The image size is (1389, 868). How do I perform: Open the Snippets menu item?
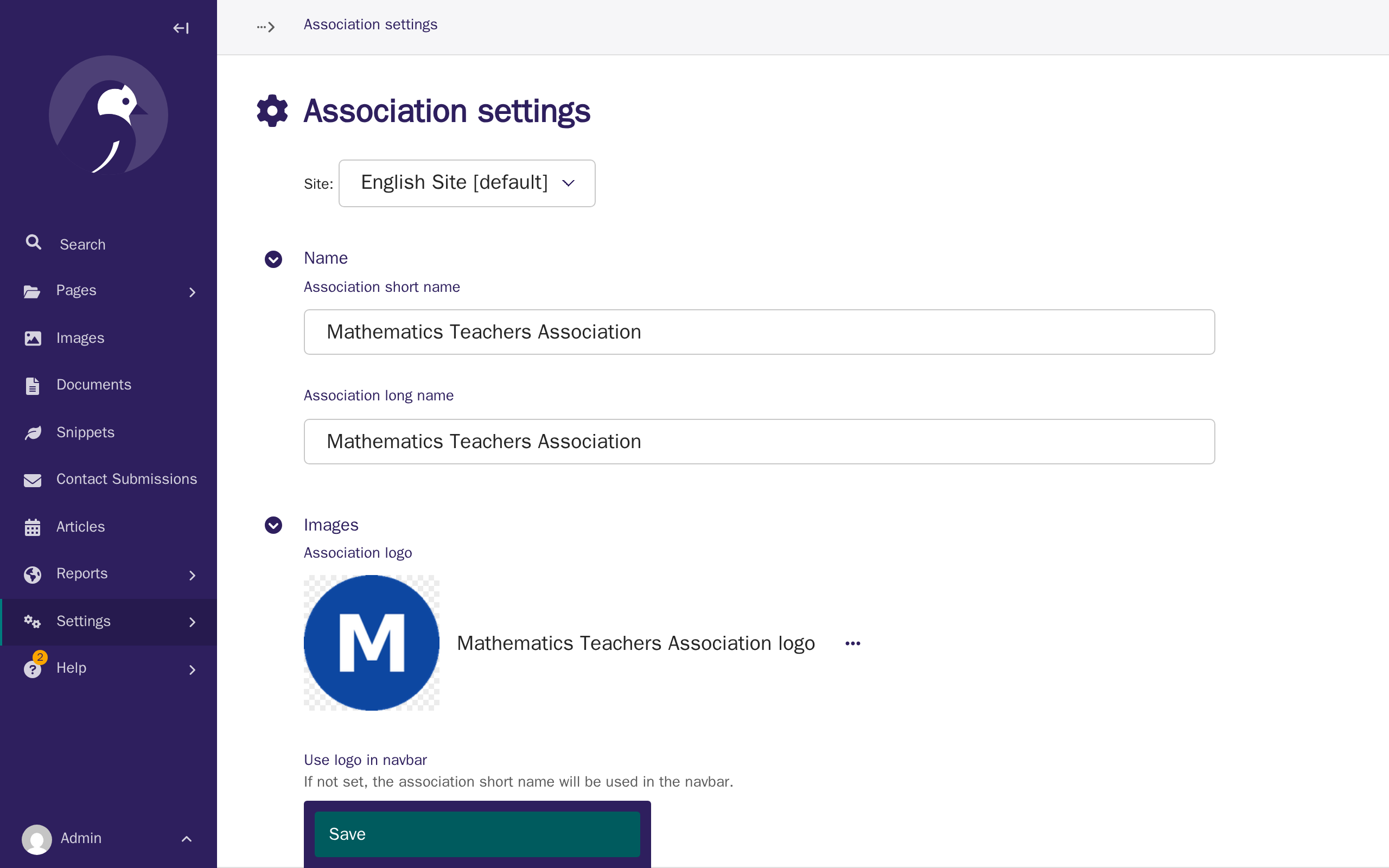tap(109, 432)
